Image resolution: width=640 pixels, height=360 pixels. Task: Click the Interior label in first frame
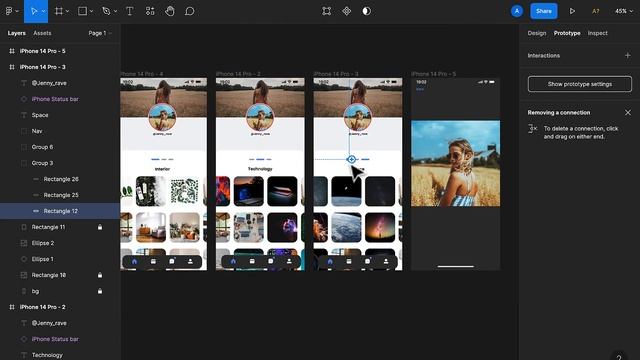[x=162, y=169]
